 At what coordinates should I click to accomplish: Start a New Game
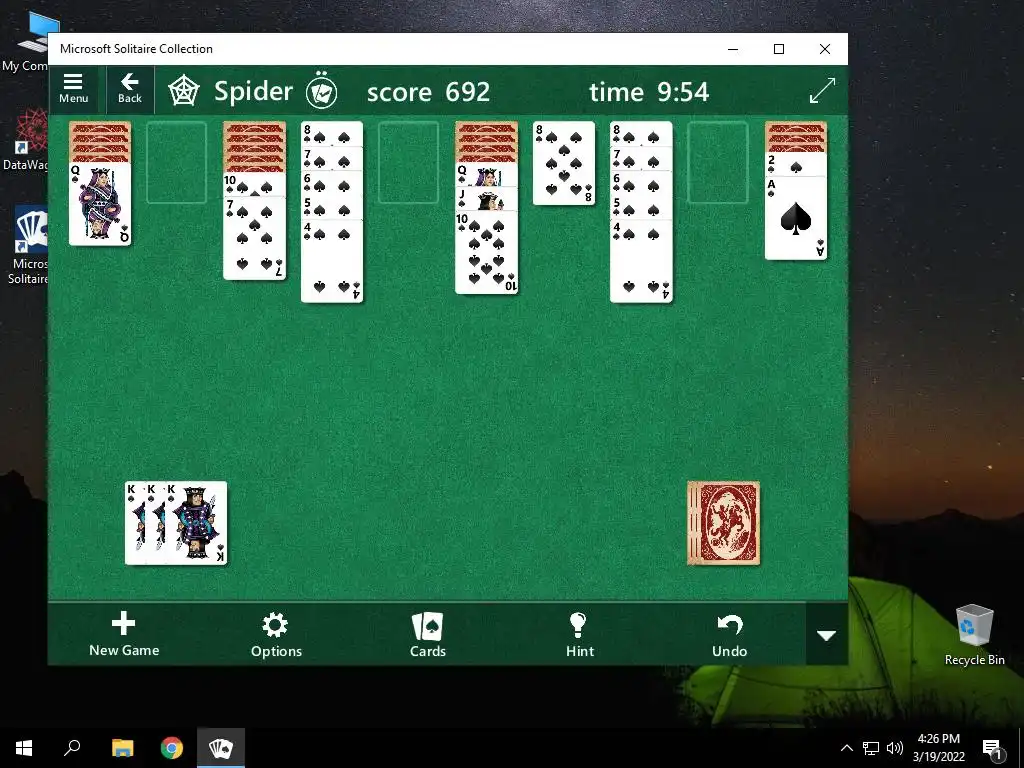click(124, 634)
